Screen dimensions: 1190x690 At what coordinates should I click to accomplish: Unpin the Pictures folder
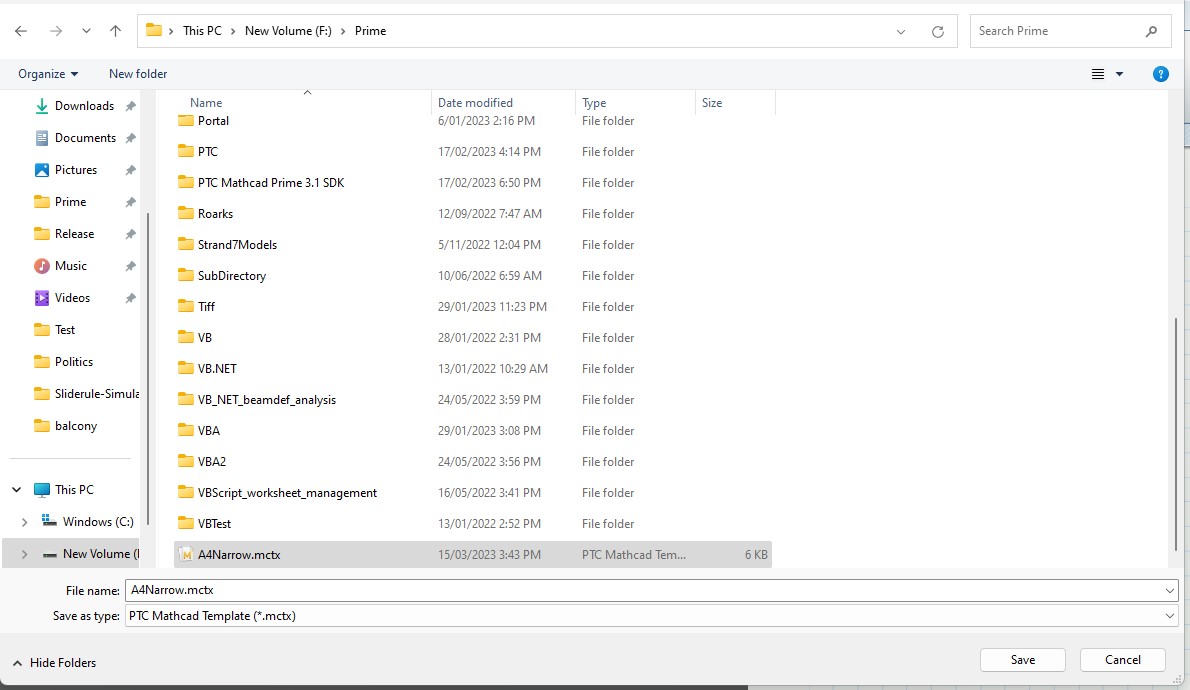129,169
